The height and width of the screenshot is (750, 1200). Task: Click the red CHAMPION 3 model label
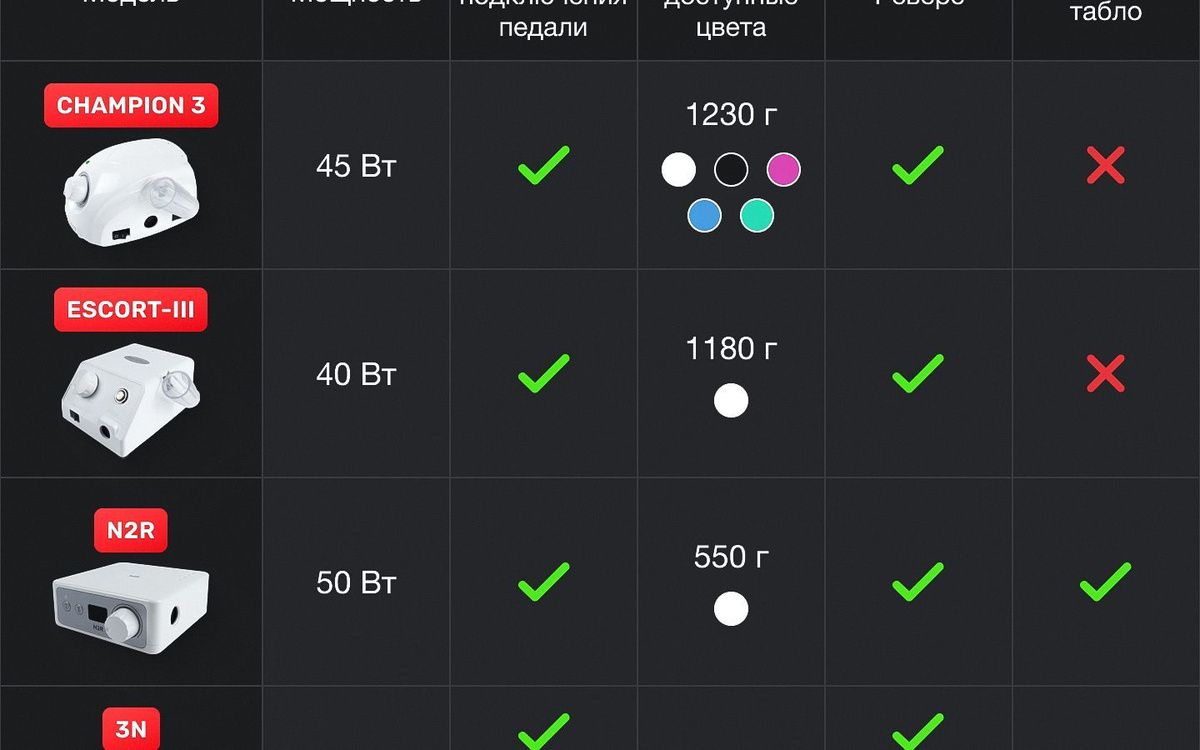pyautogui.click(x=131, y=106)
